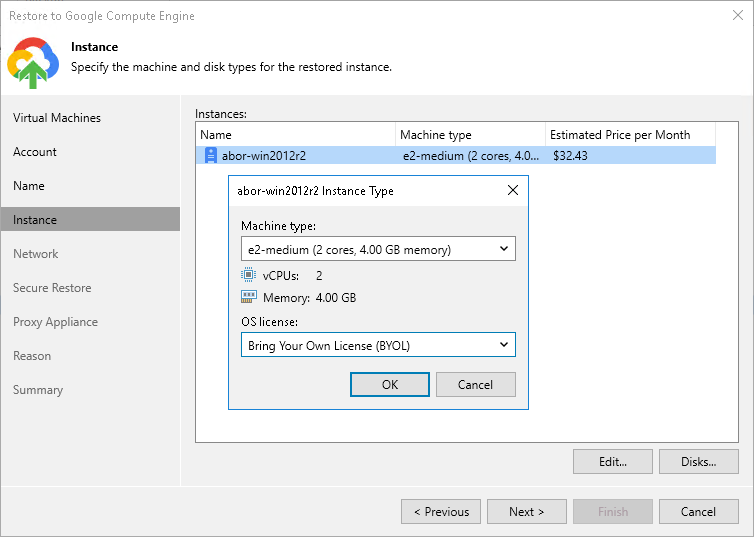Confirm instance type with OK button
This screenshot has width=754, height=537.
(390, 385)
